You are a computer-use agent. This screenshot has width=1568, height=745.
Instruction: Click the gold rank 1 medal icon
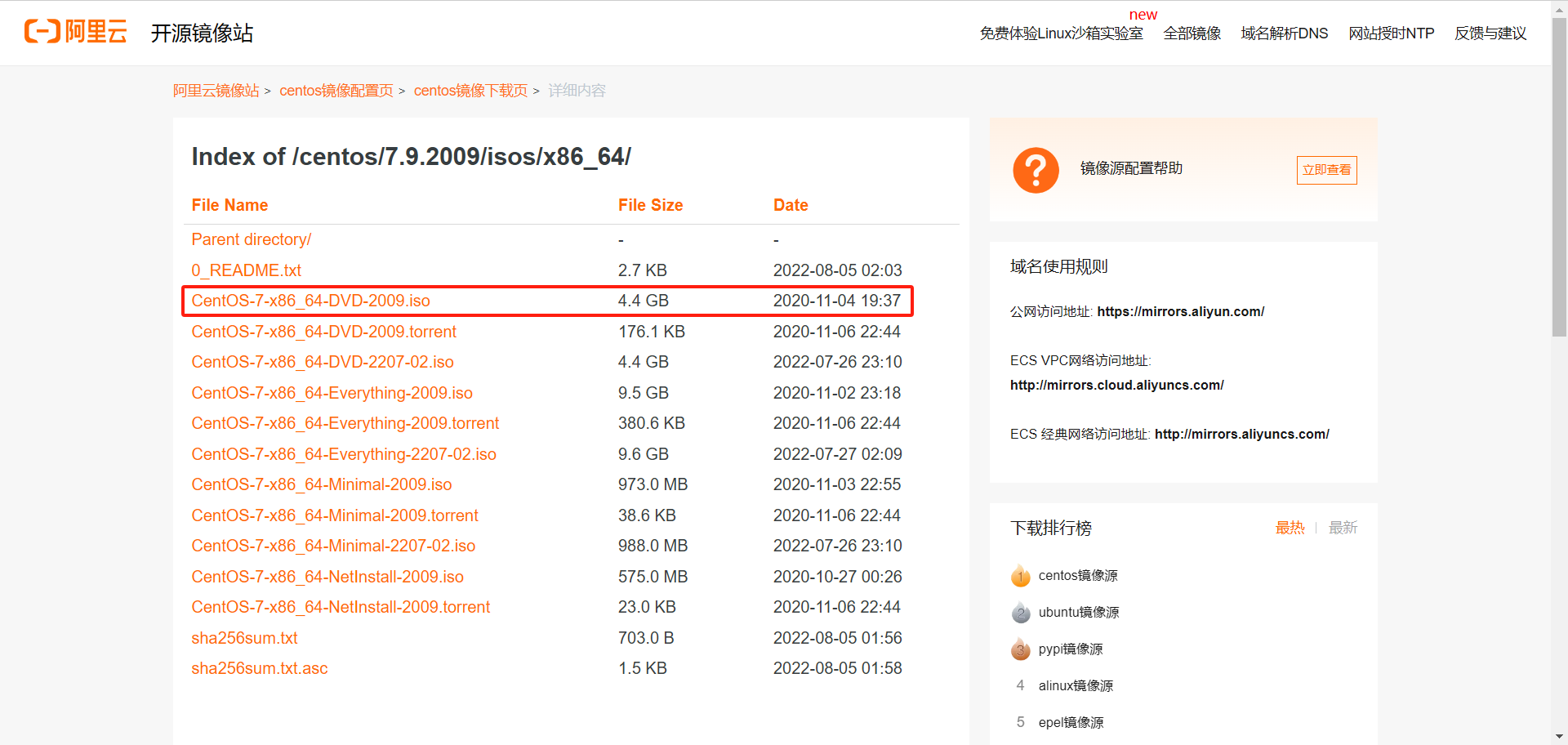tap(1020, 576)
